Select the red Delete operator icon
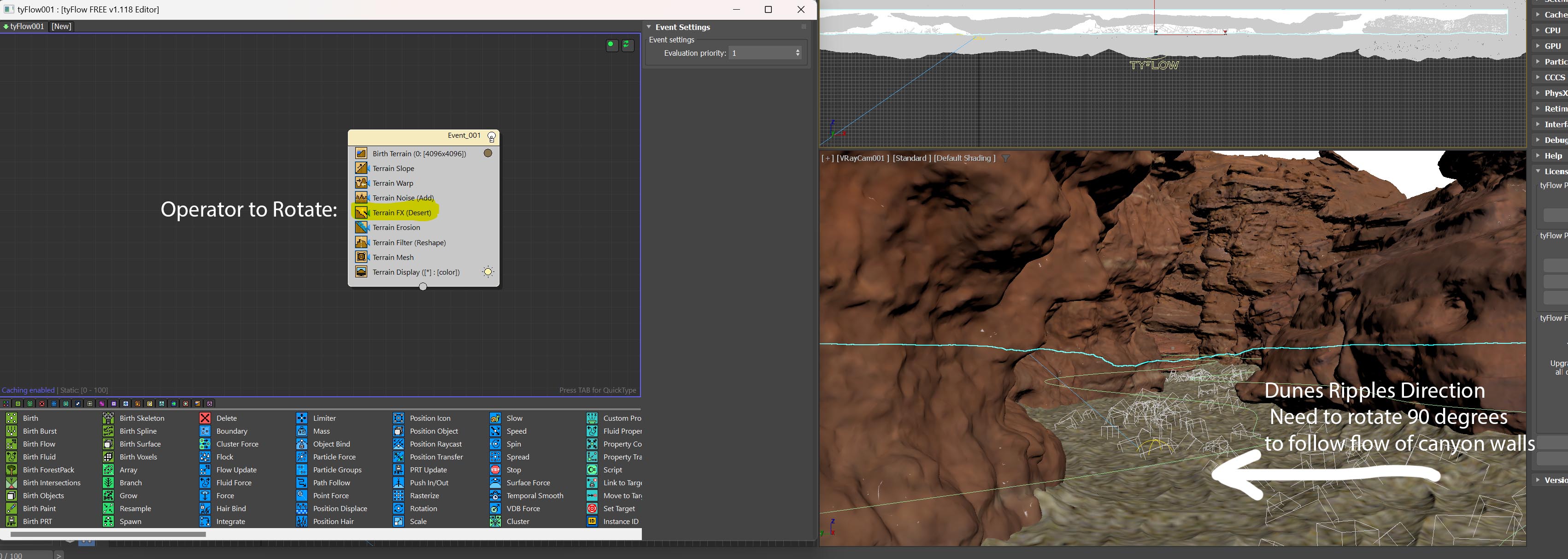The height and width of the screenshot is (559, 1568). pos(205,418)
